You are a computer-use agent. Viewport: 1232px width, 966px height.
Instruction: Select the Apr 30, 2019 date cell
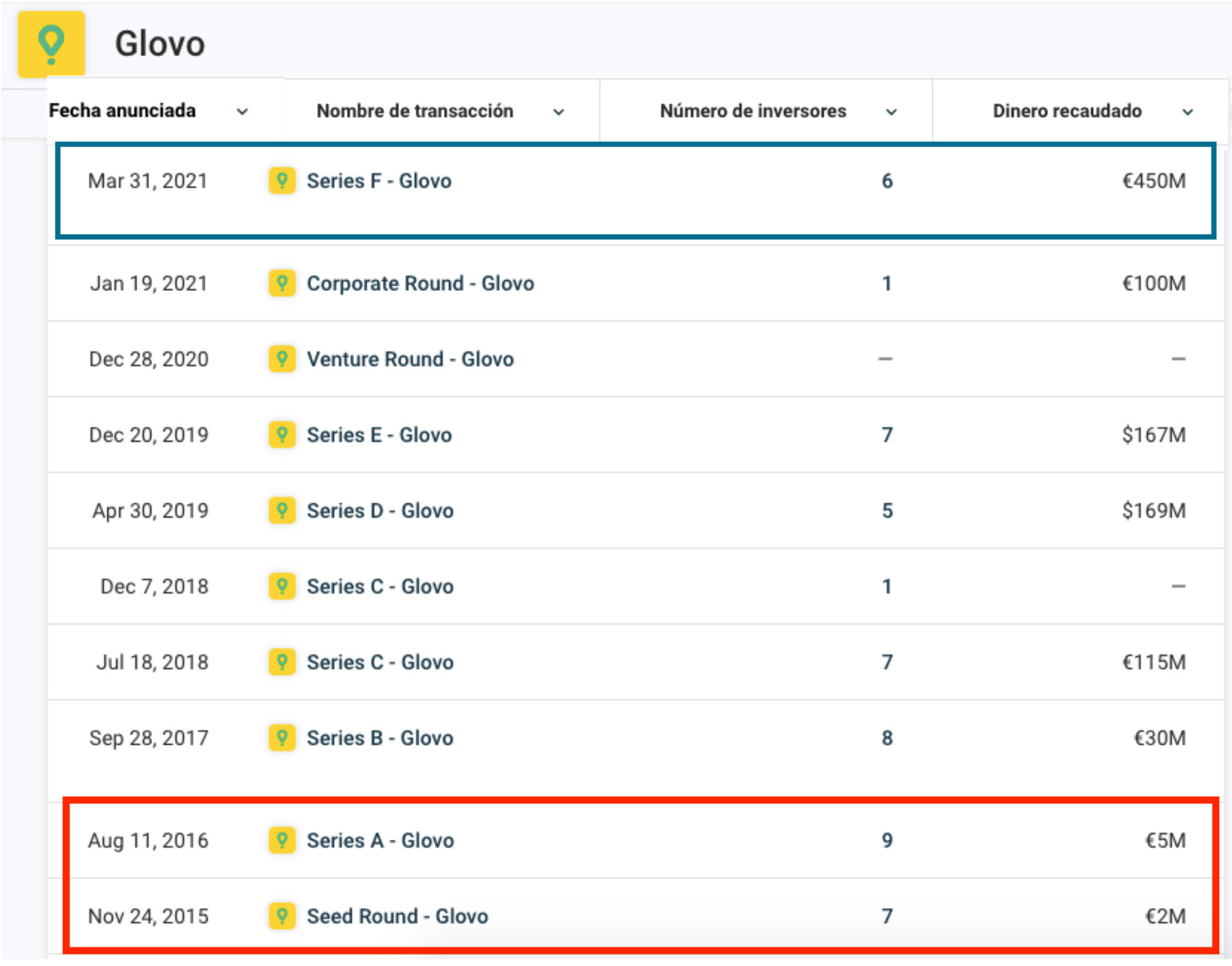(151, 510)
